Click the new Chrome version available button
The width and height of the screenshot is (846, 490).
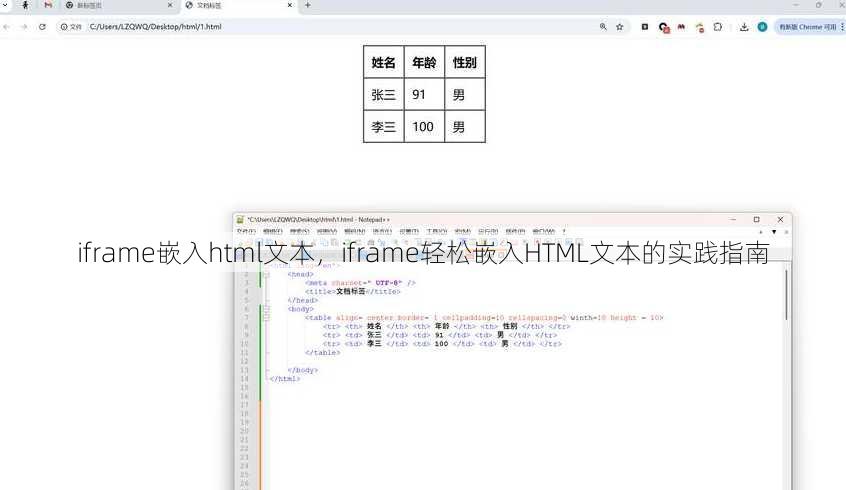(x=806, y=26)
